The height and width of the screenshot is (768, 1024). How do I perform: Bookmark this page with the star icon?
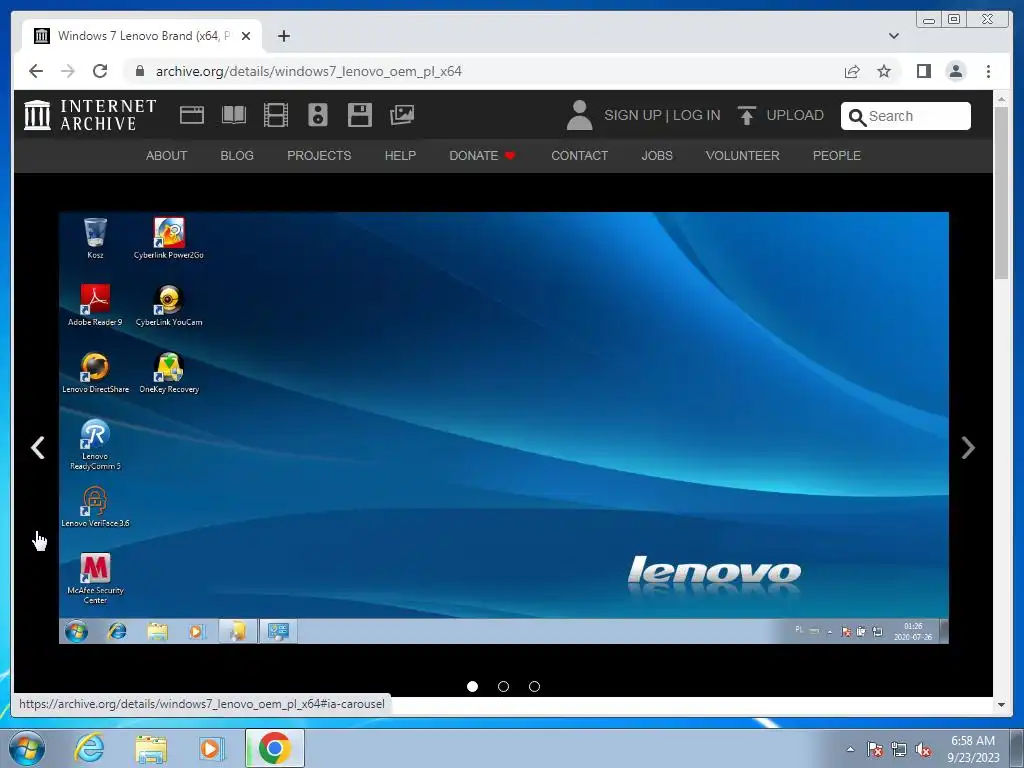click(884, 71)
